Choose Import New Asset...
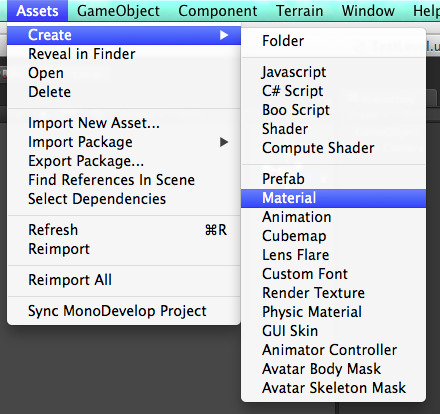Screen dimensions: 440x414 124,123
